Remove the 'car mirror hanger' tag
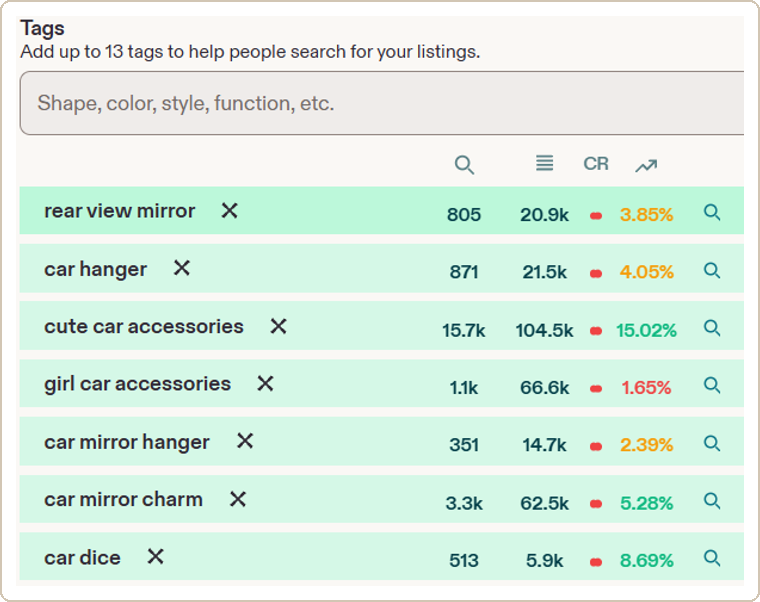Screen dimensions: 760x602 click(x=245, y=441)
